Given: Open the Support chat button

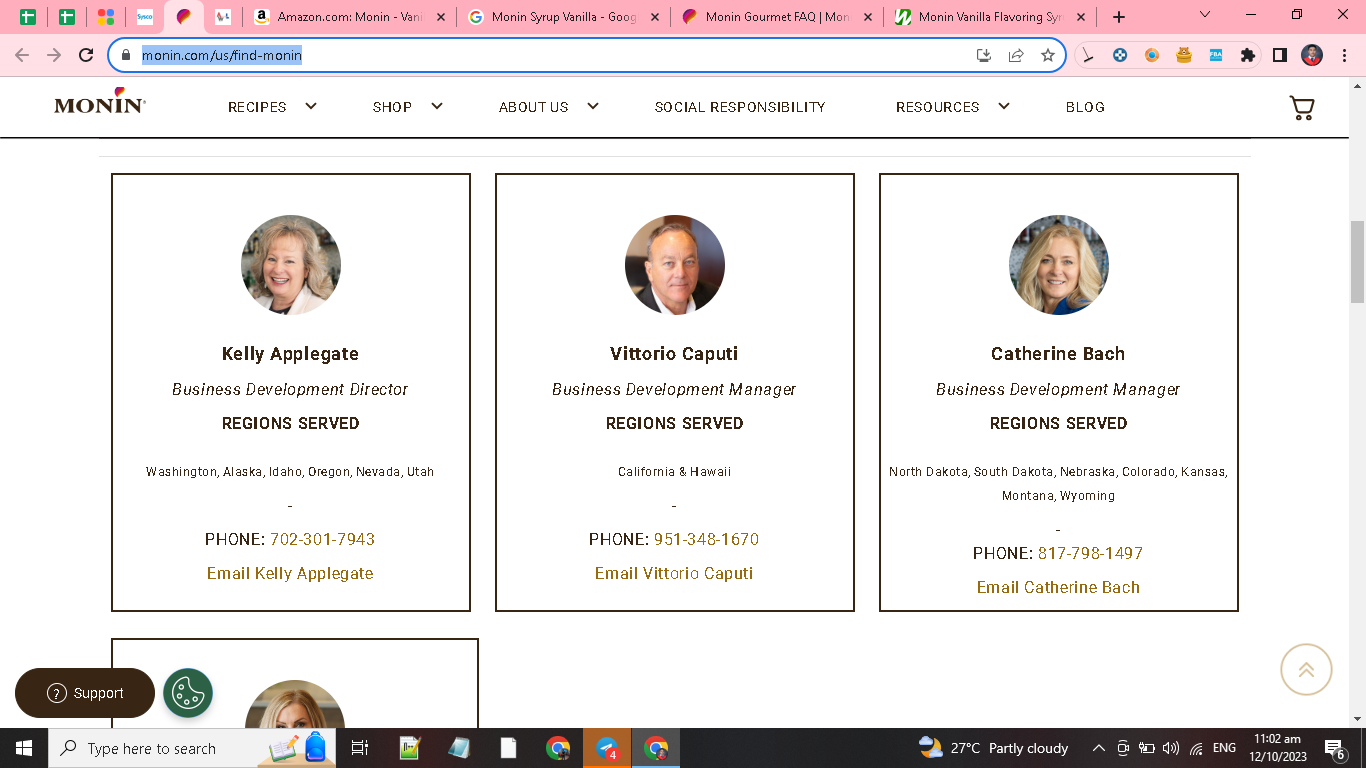Looking at the screenshot, I should point(85,693).
